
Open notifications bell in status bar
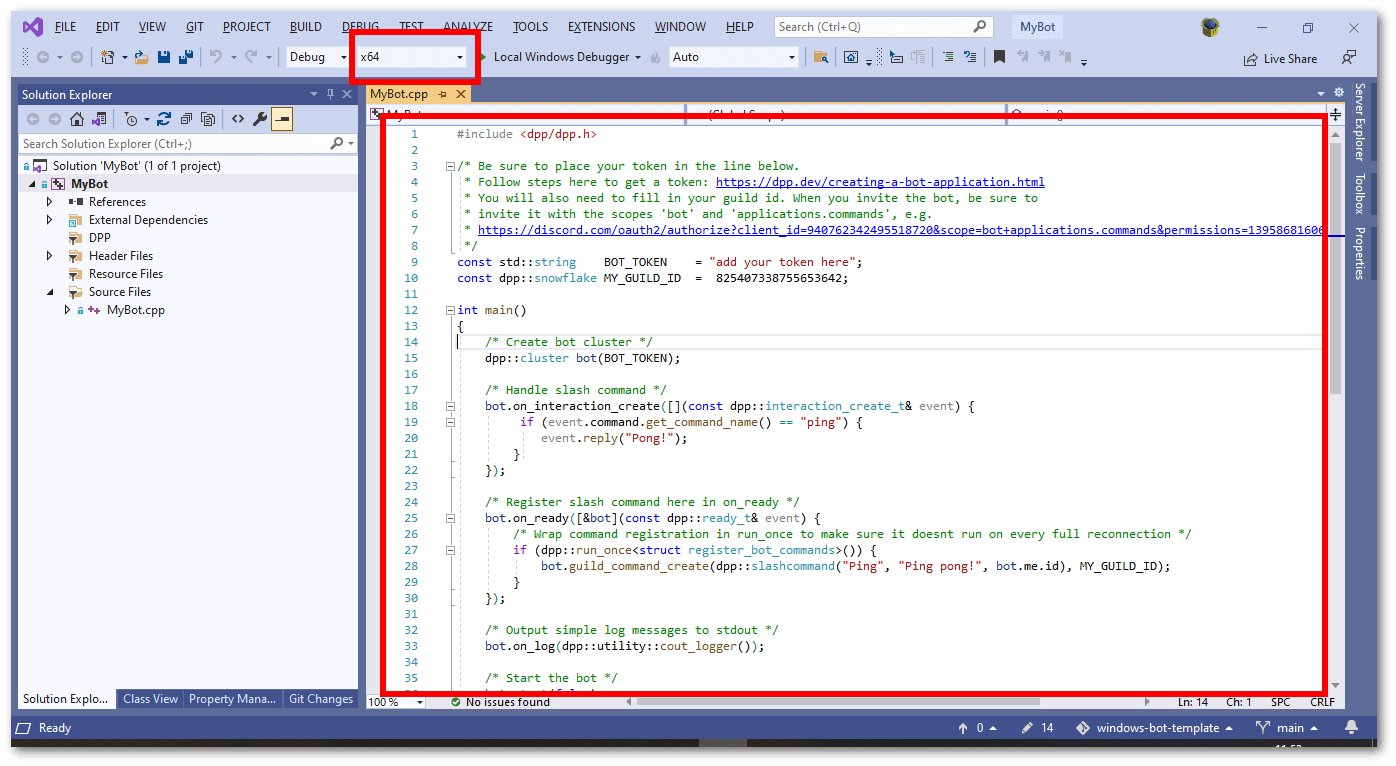pyautogui.click(x=1352, y=727)
